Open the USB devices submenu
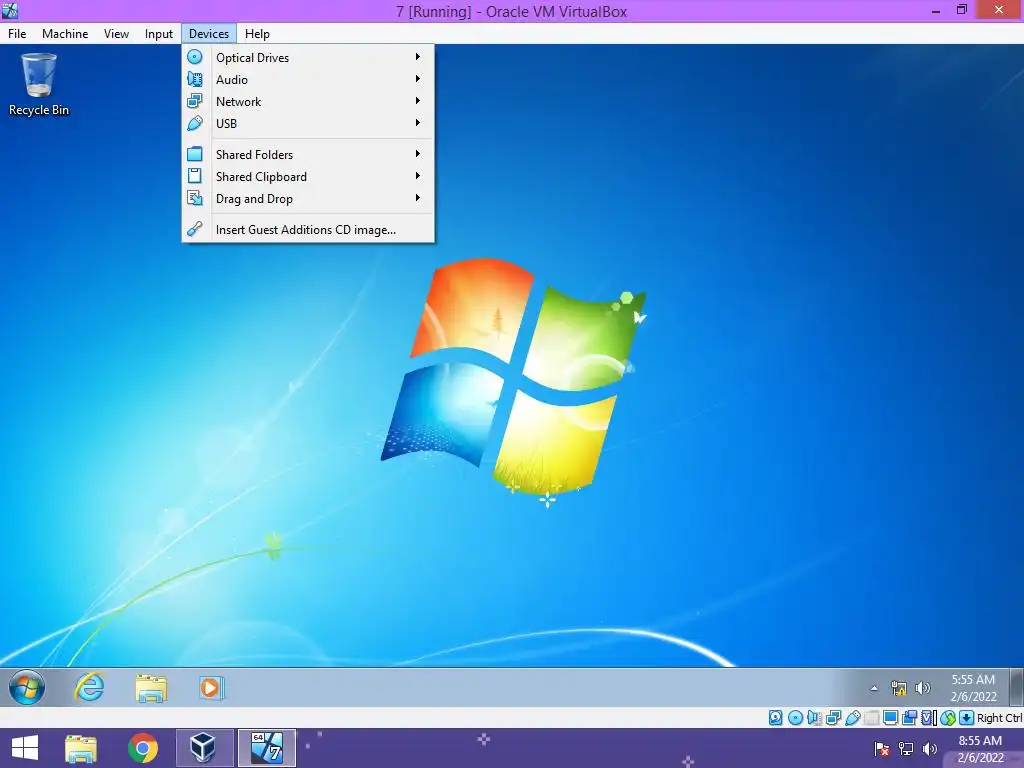Viewport: 1024px width, 768px height. point(308,123)
